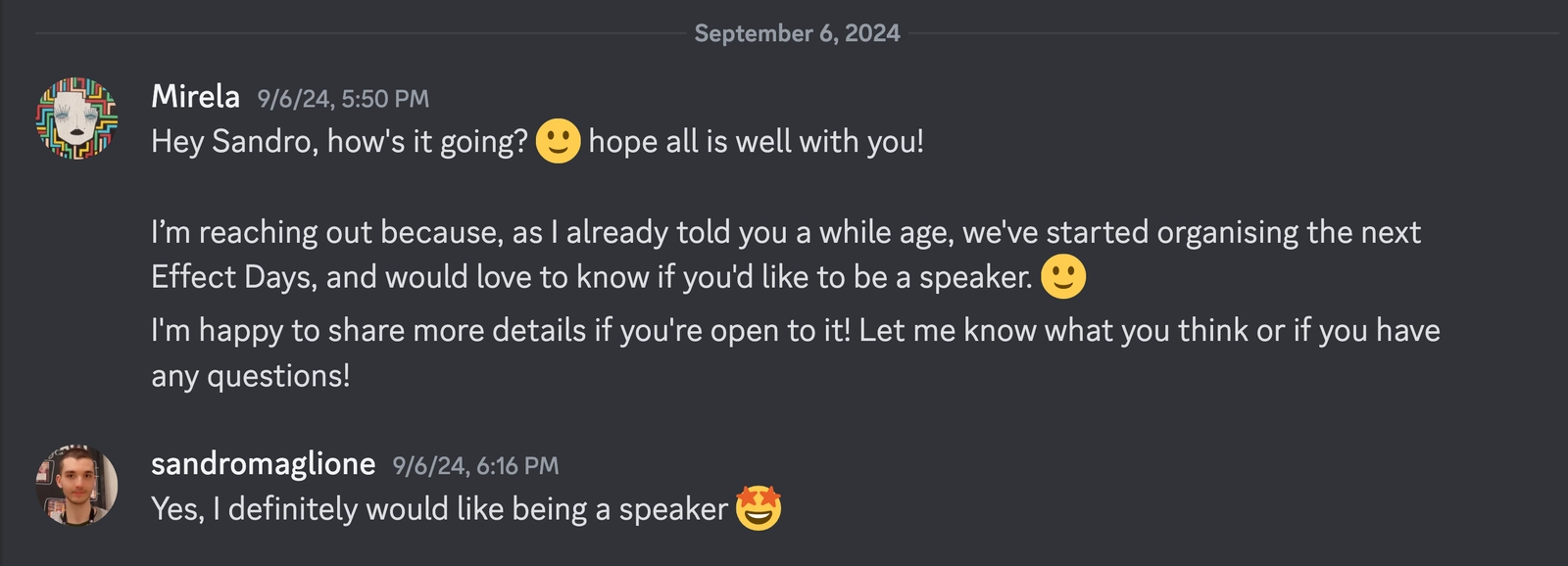Open the sandromaglione username profile
The width and height of the screenshot is (1568, 566).
263,463
